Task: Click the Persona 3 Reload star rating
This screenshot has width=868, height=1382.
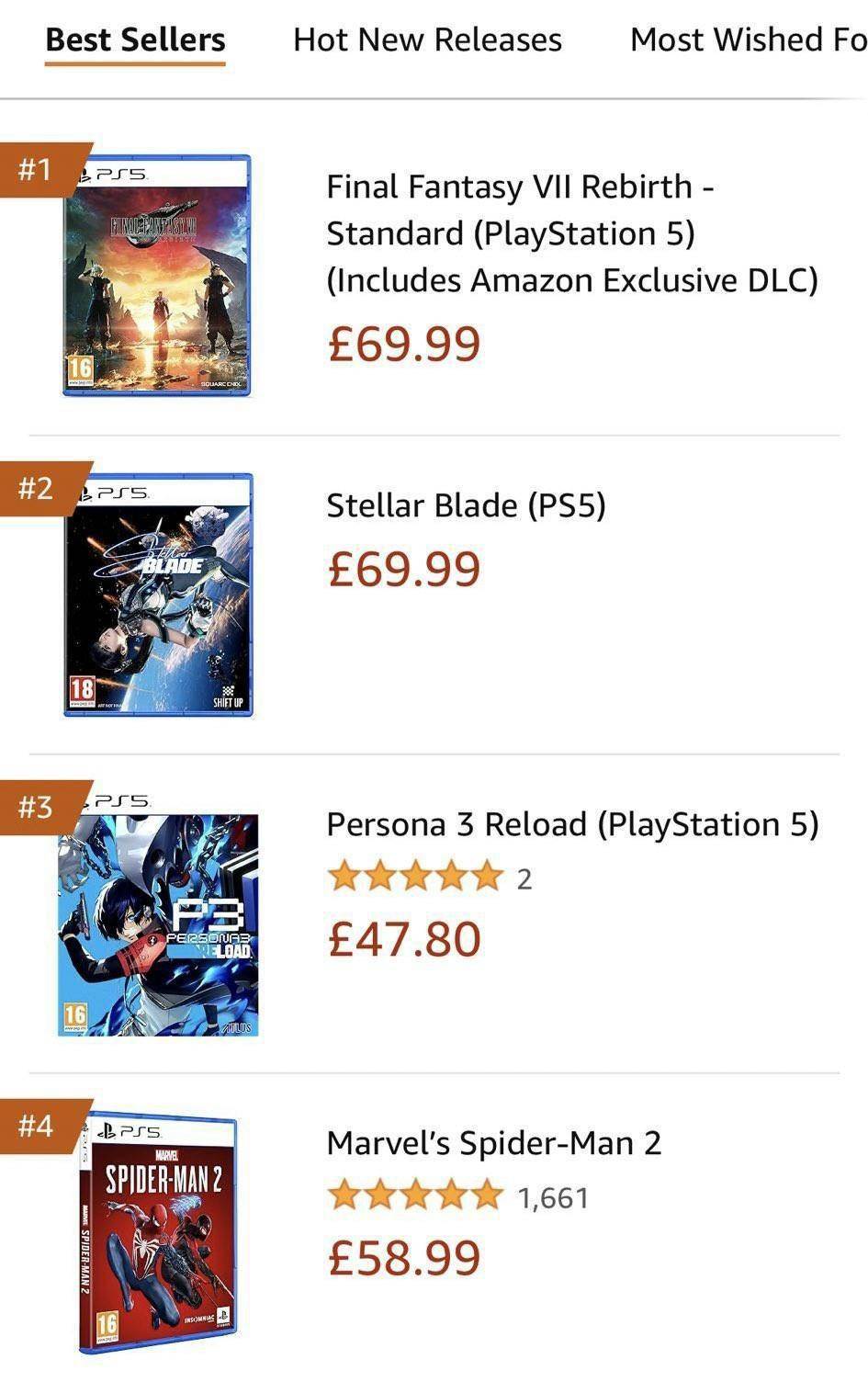Action: (x=415, y=878)
